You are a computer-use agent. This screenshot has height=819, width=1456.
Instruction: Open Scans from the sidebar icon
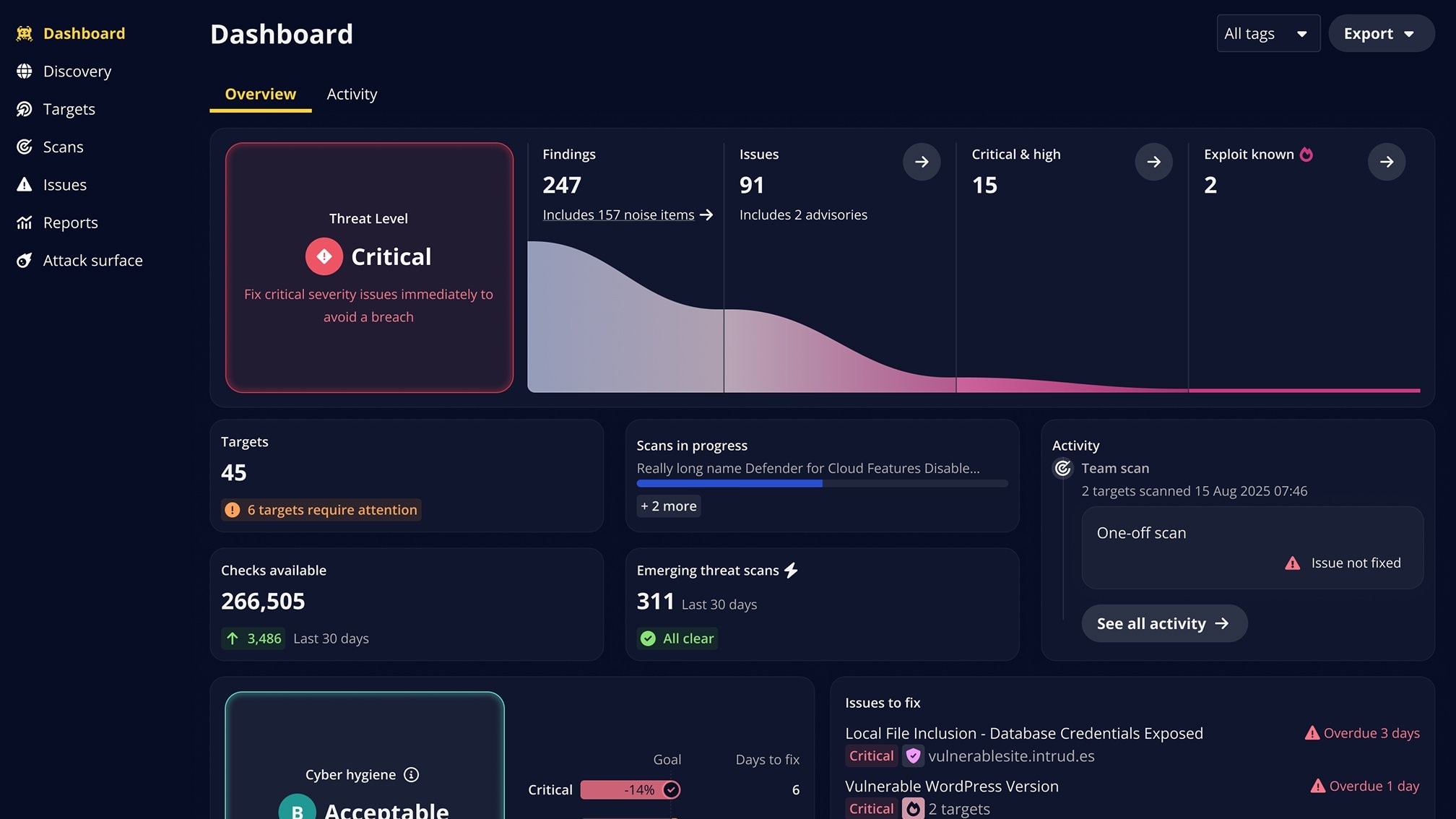[x=24, y=147]
